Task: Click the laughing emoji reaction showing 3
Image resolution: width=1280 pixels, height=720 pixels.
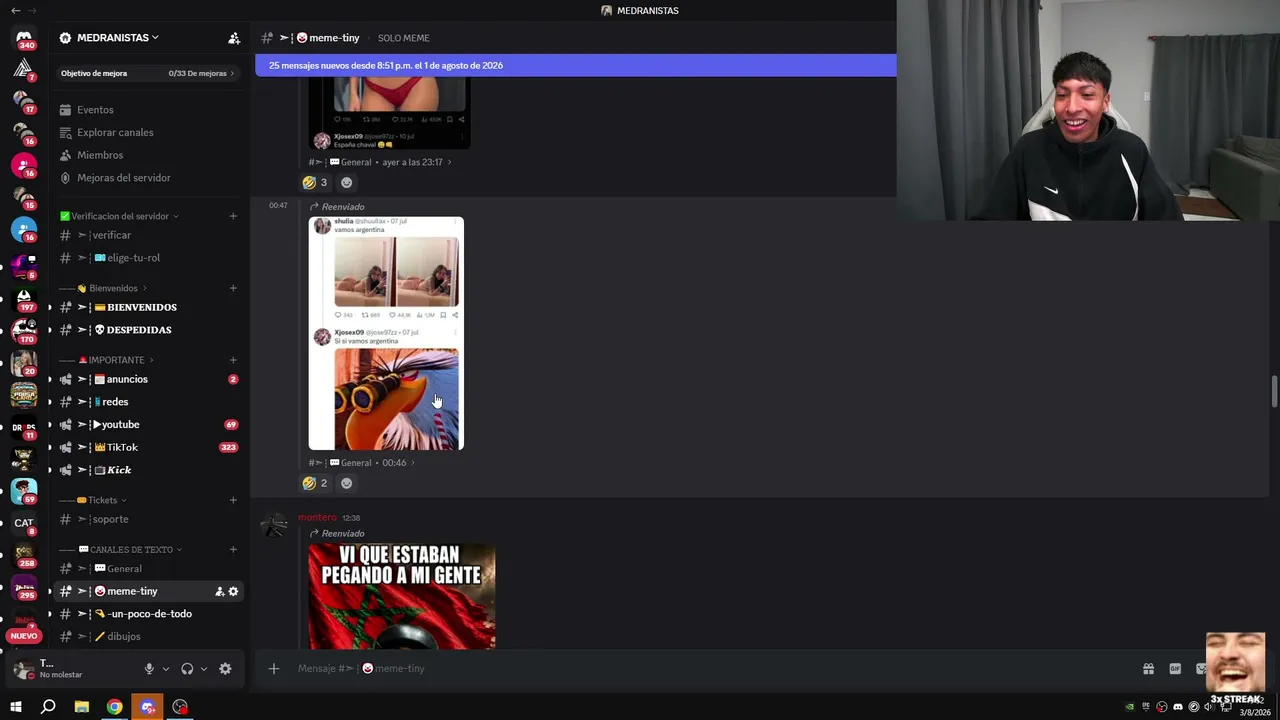Action: 315,183
